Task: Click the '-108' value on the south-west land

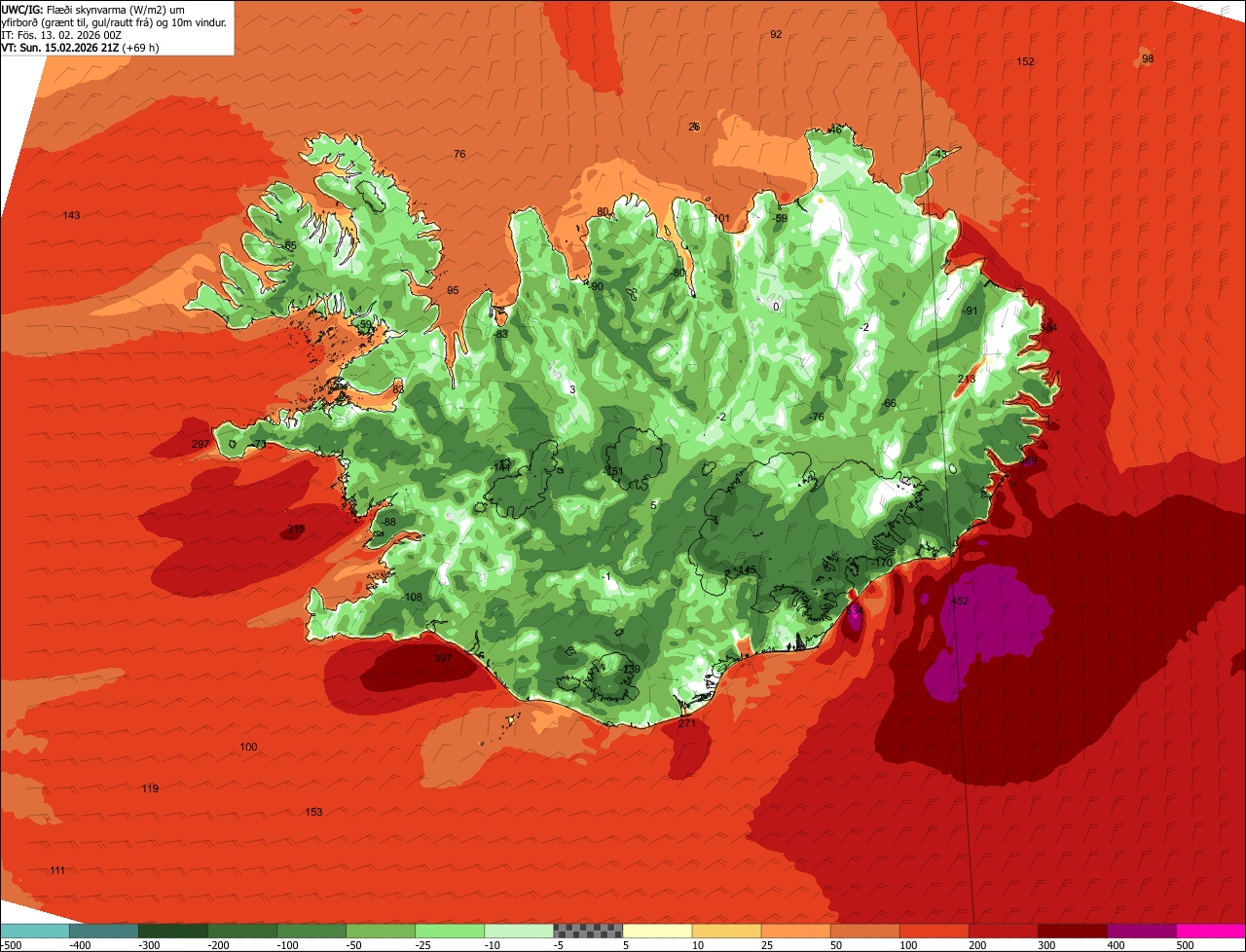Action: pos(412,597)
